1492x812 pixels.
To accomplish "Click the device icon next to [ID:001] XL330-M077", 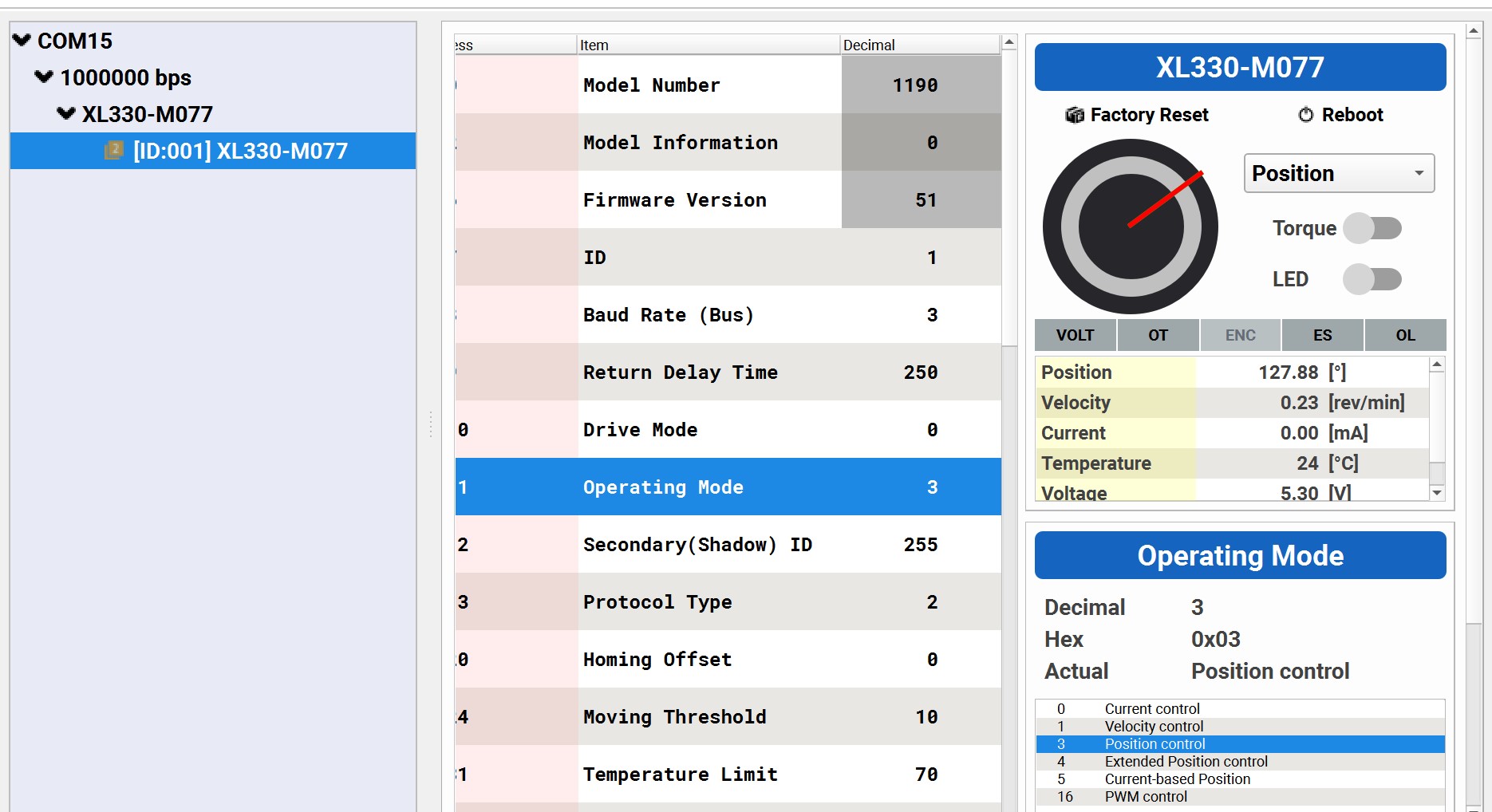I will [x=114, y=150].
